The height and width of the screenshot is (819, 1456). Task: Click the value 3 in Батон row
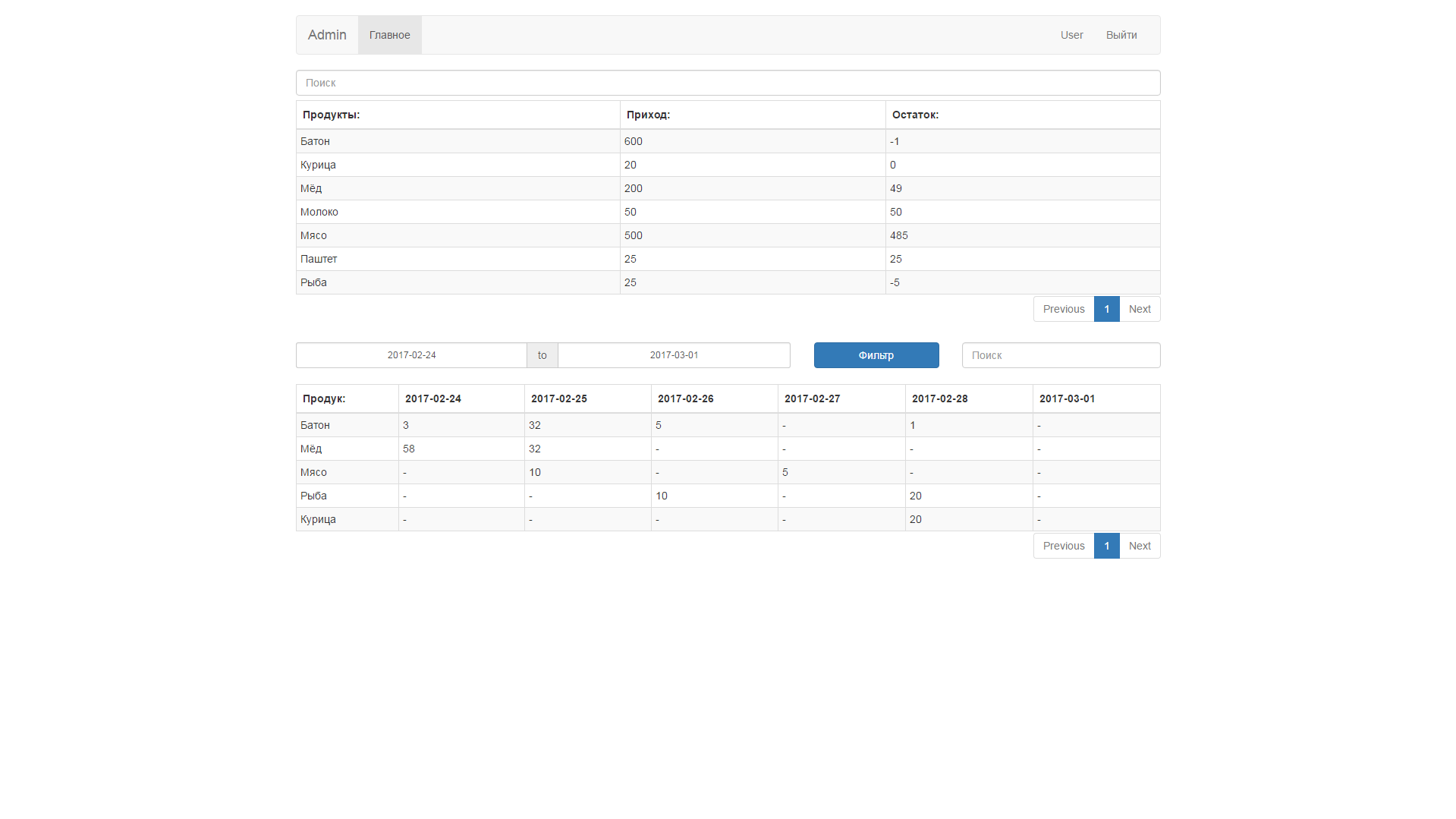pos(406,425)
